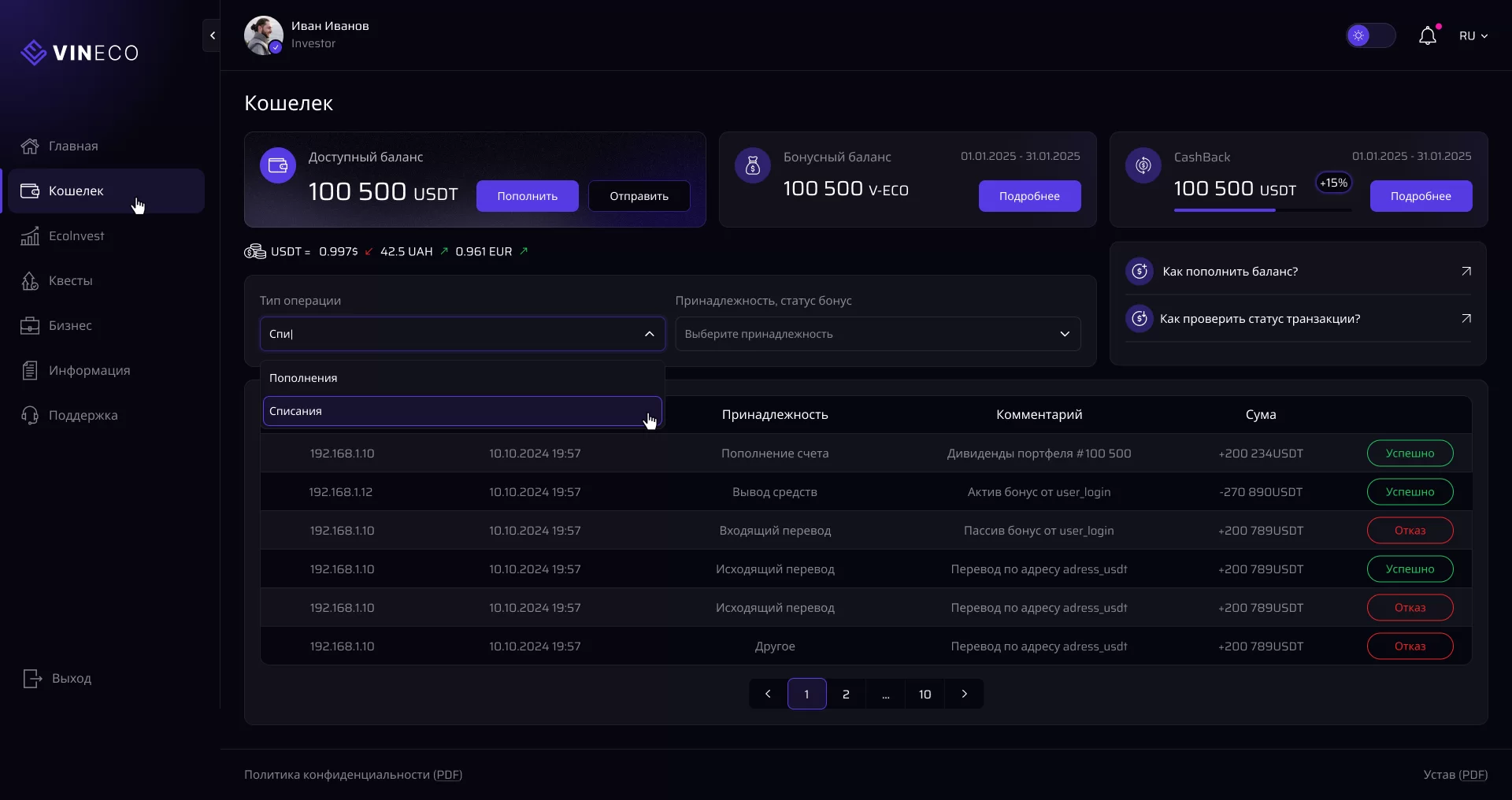Screen dimensions: 1512x800
Task: Expand the affiliation status dropdown
Action: 877,334
